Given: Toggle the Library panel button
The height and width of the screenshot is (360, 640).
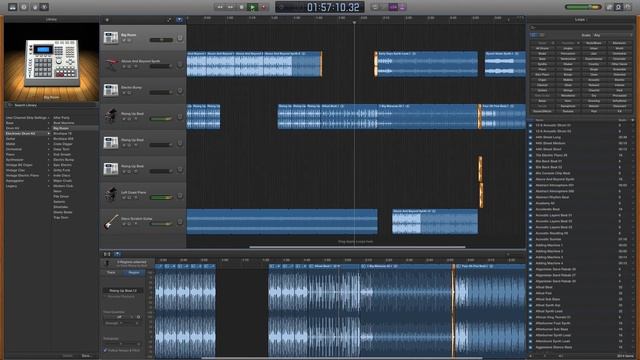Looking at the screenshot, I should click(x=13, y=7).
